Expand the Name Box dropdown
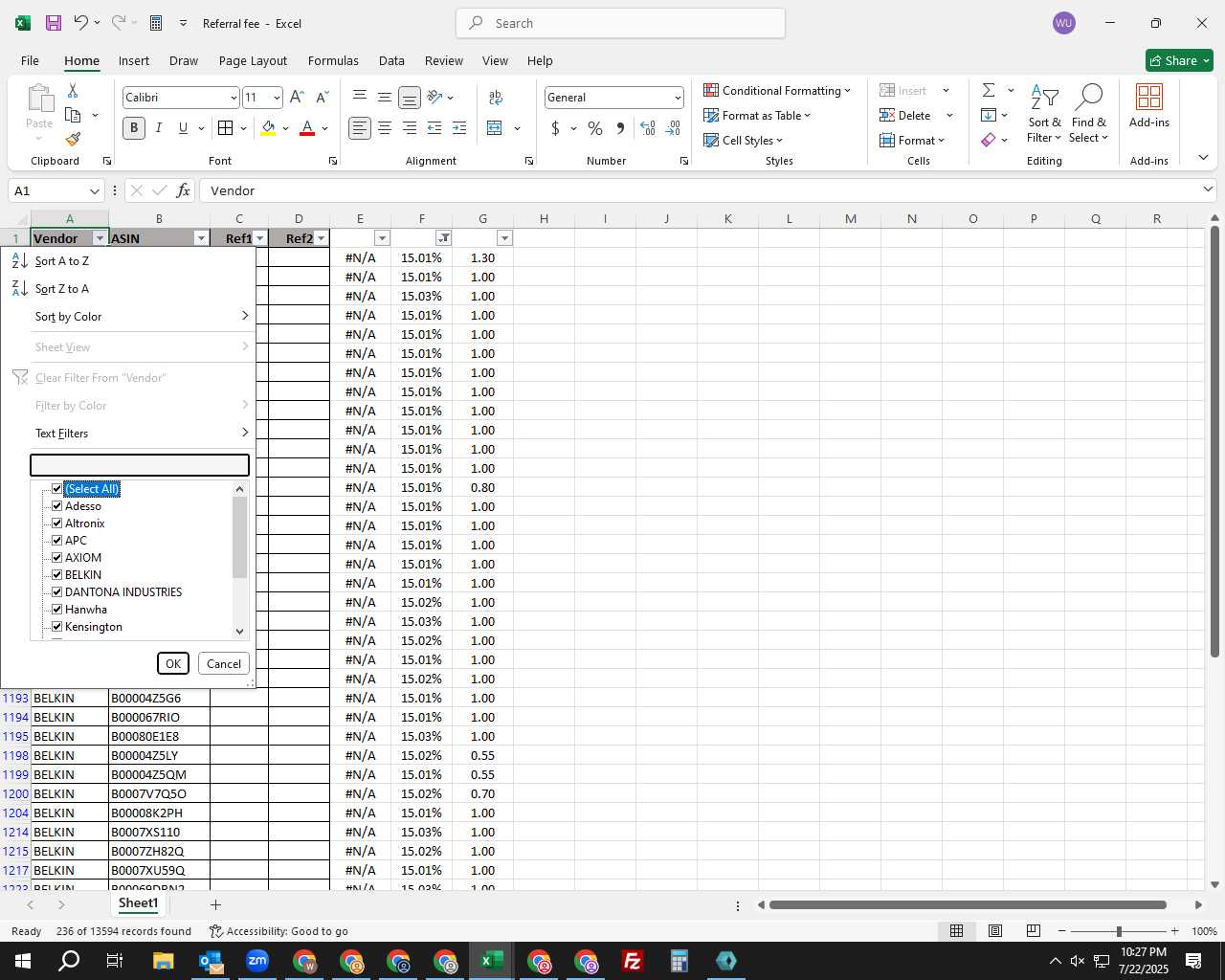 94,190
